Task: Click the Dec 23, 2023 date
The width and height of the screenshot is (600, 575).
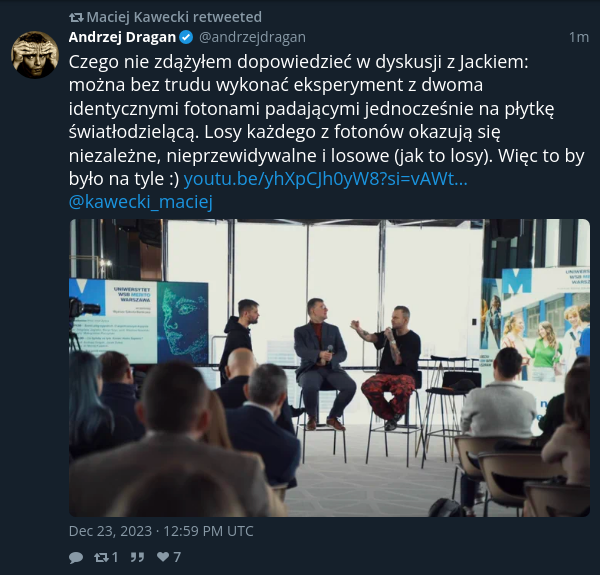Action: 110,531
